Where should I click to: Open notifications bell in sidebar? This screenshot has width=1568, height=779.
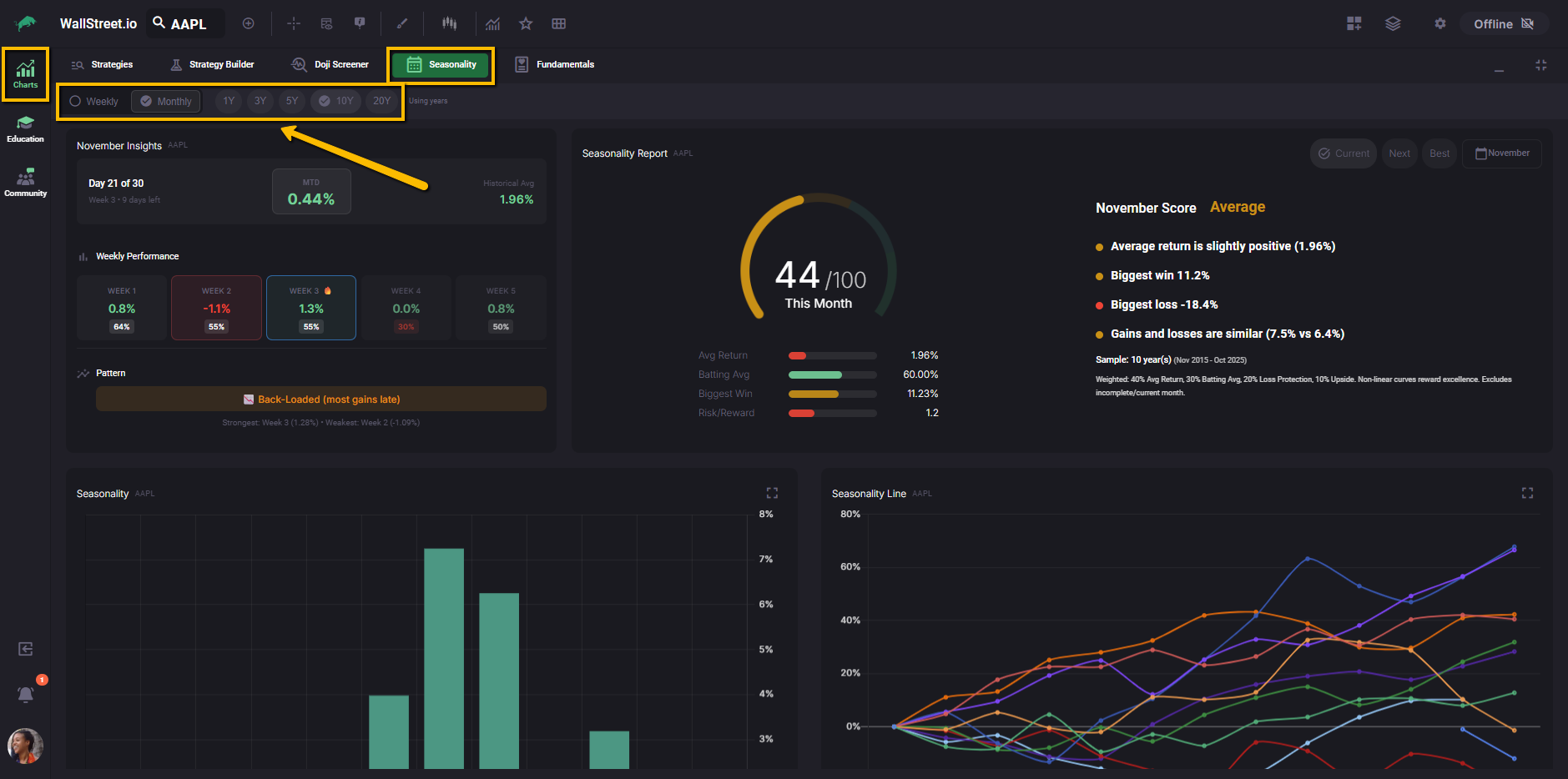pyautogui.click(x=26, y=694)
